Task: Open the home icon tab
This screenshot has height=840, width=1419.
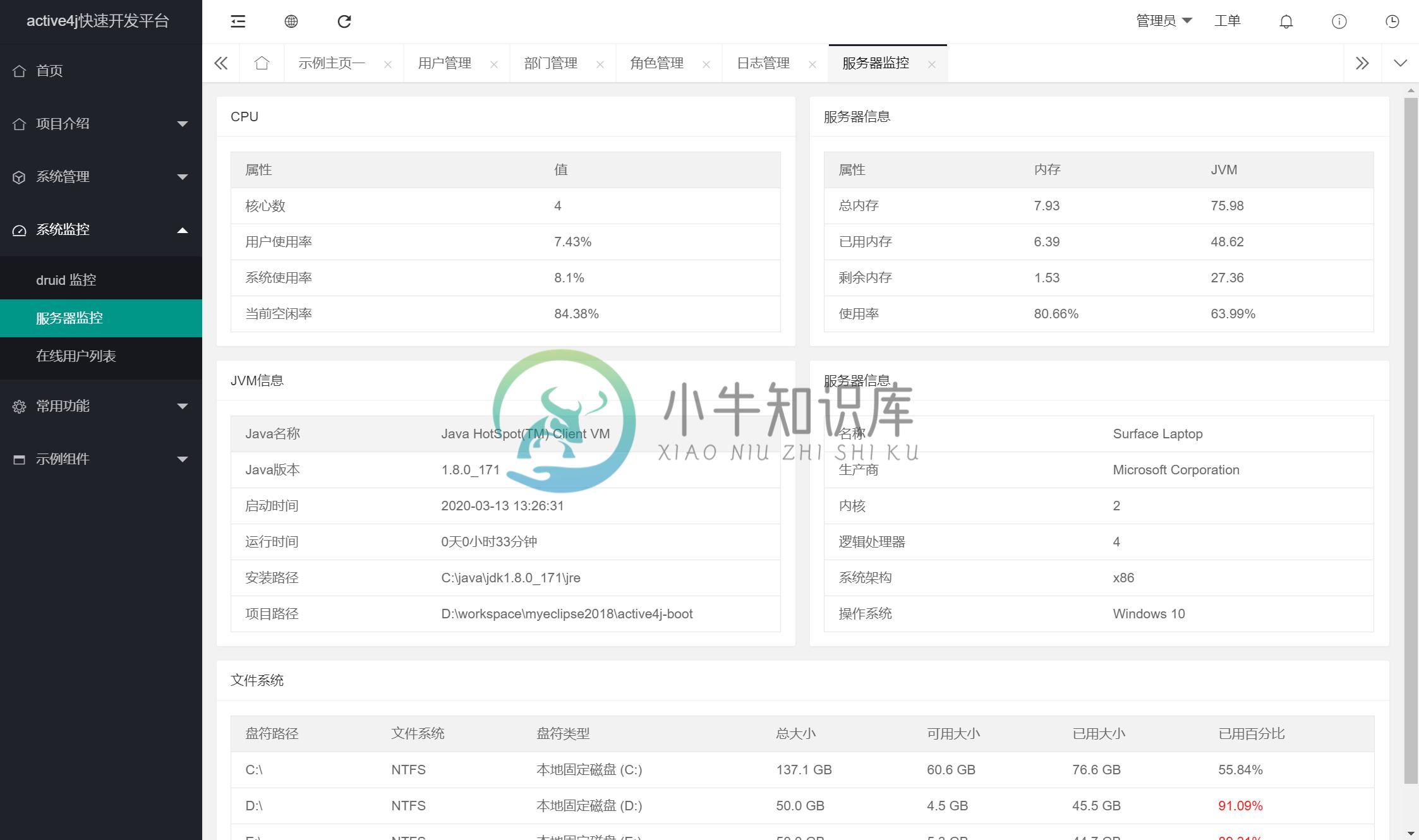Action: tap(262, 63)
